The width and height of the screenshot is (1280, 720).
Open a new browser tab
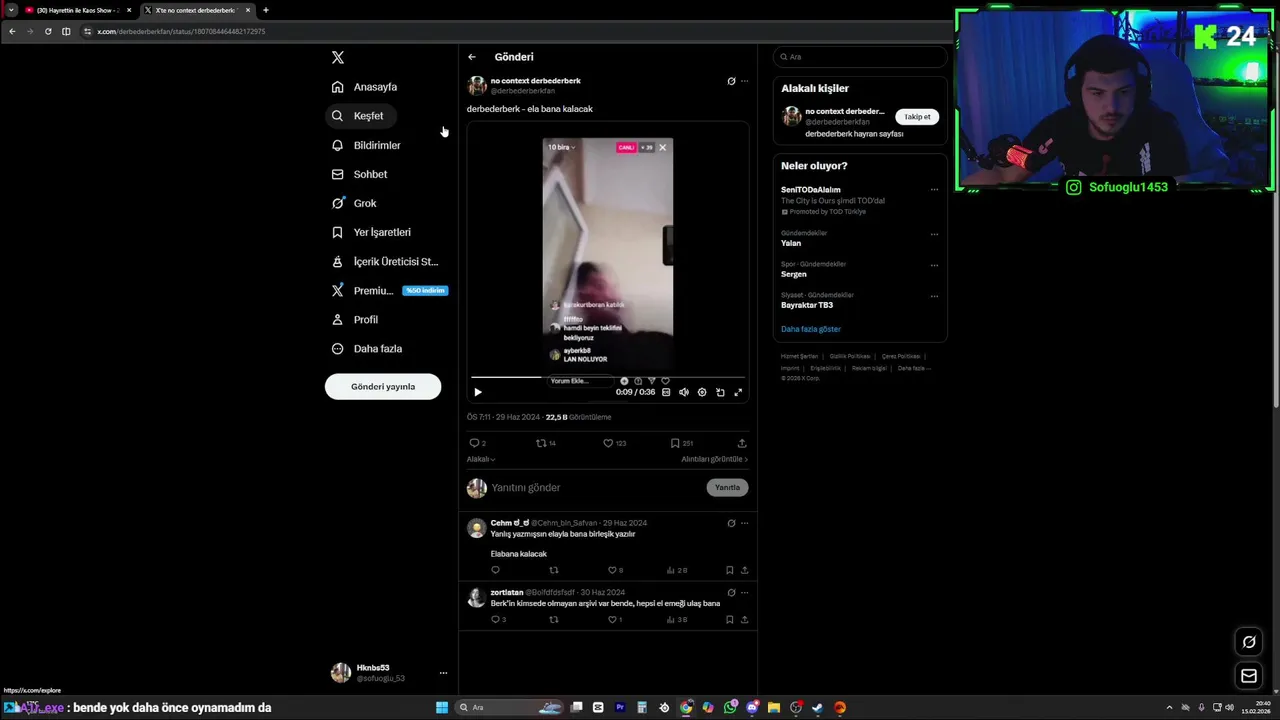tap(265, 10)
